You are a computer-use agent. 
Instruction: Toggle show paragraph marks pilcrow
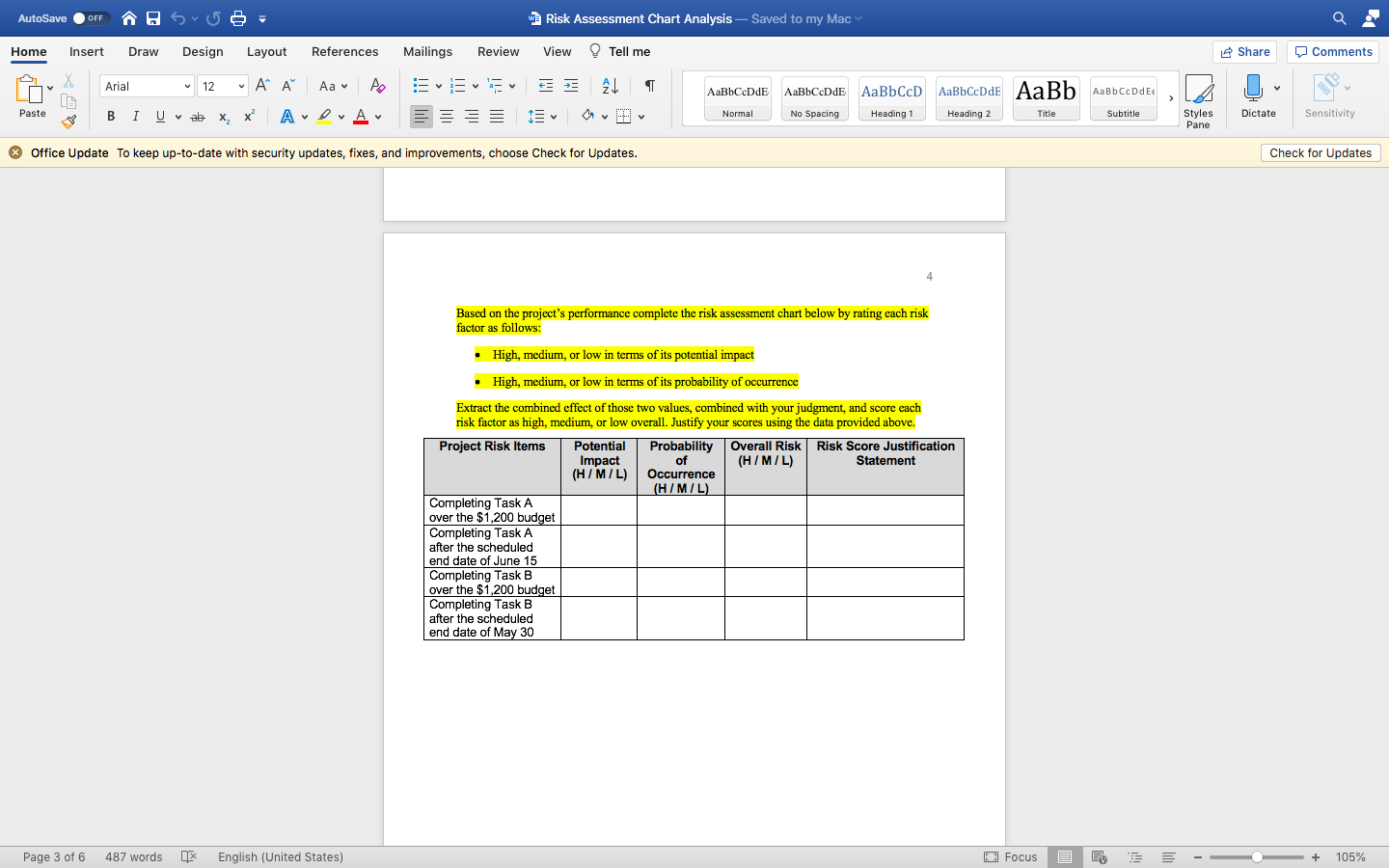coord(650,86)
